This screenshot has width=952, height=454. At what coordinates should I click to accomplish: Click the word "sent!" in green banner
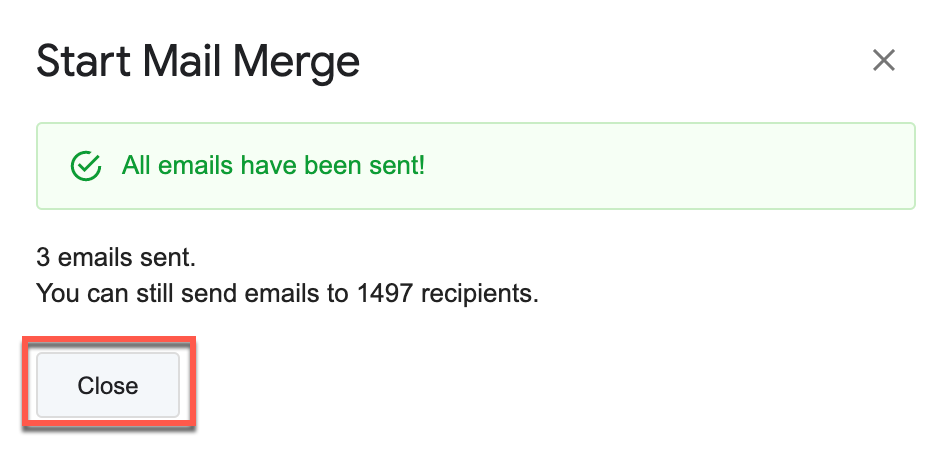pyautogui.click(x=397, y=166)
